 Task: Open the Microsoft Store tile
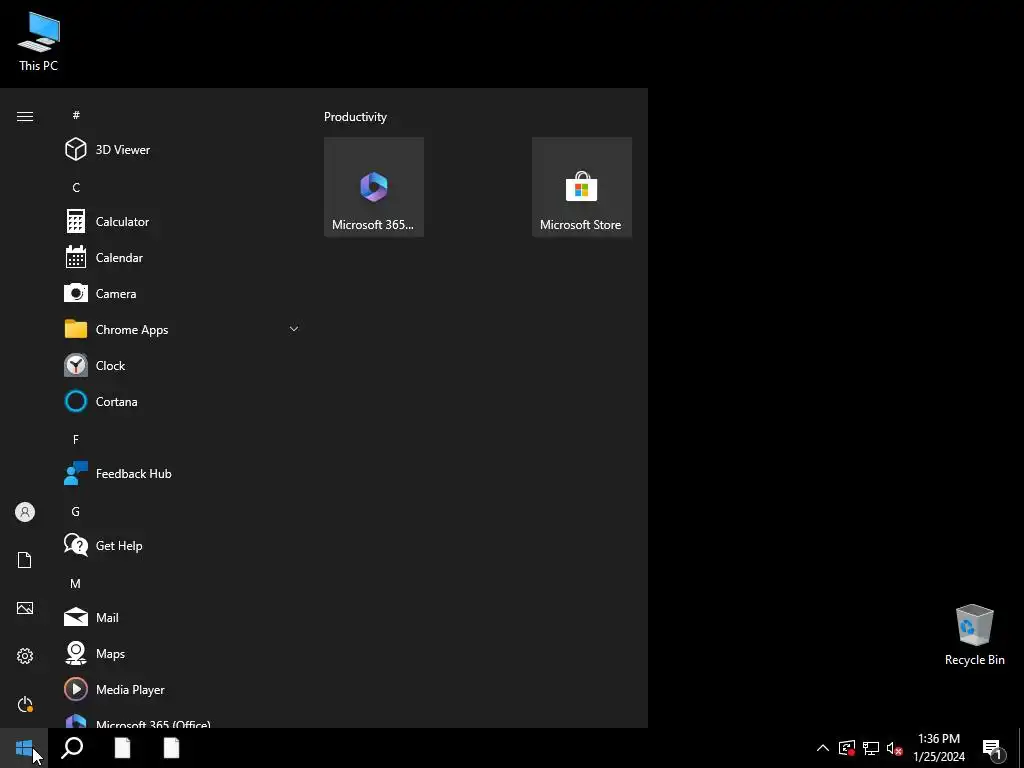581,187
